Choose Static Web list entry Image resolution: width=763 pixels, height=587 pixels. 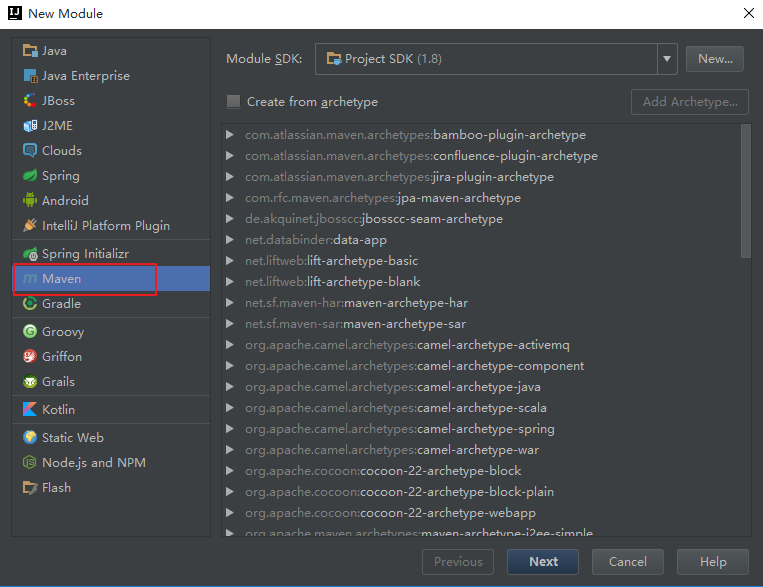[111, 438]
